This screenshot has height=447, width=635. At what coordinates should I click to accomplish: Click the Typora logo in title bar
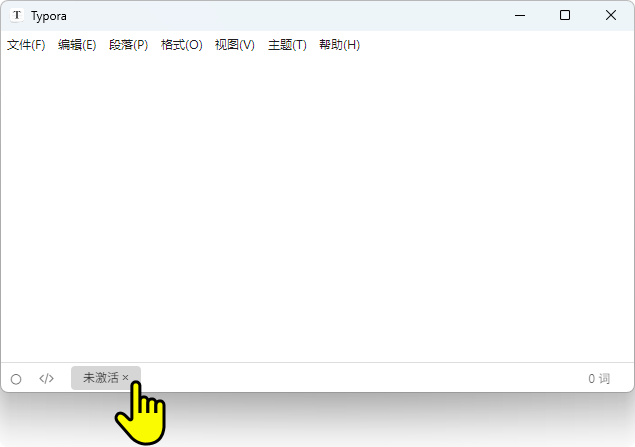(x=16, y=16)
